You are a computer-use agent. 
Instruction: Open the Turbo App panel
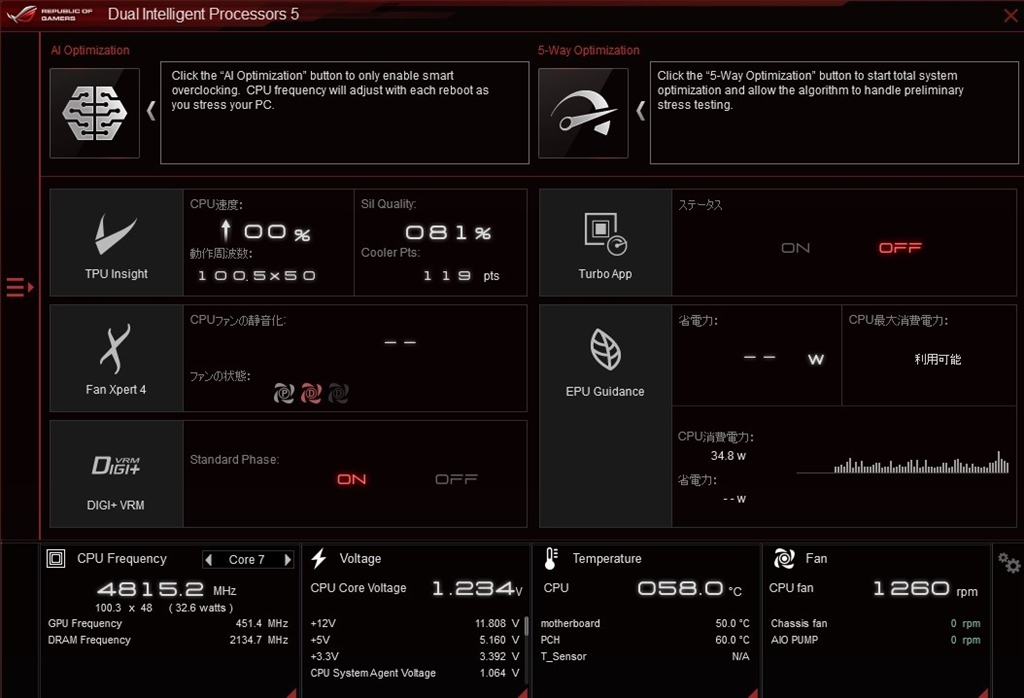pos(605,243)
